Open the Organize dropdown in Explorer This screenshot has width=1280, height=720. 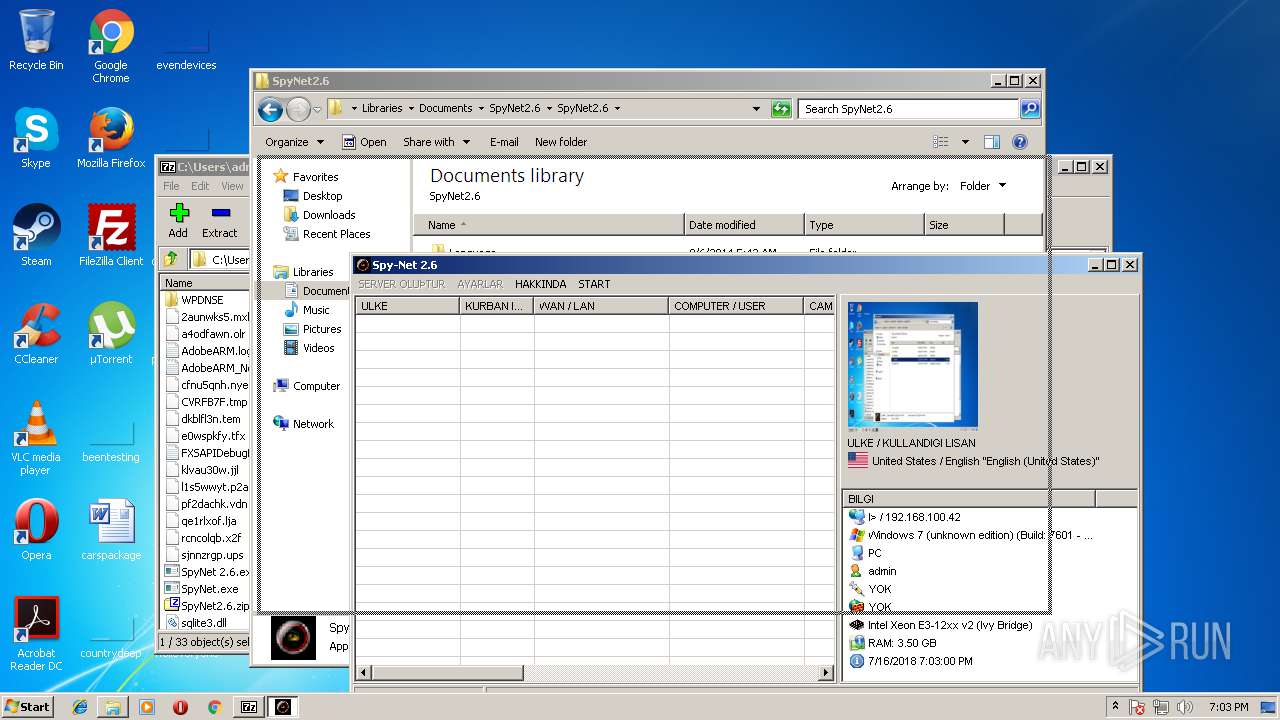click(x=294, y=142)
